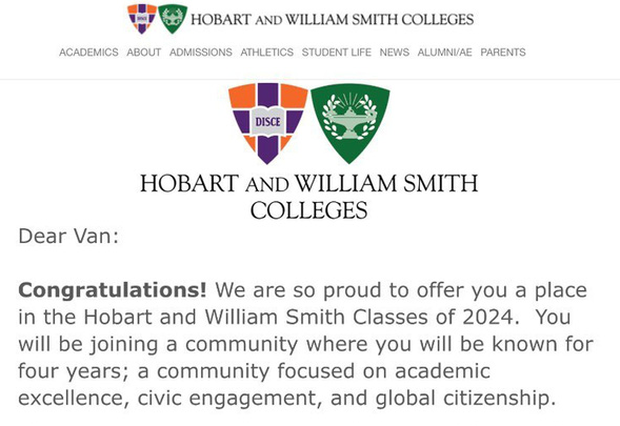Click the large orange and purple Hobart shield
The image size is (620, 426).
(x=267, y=122)
